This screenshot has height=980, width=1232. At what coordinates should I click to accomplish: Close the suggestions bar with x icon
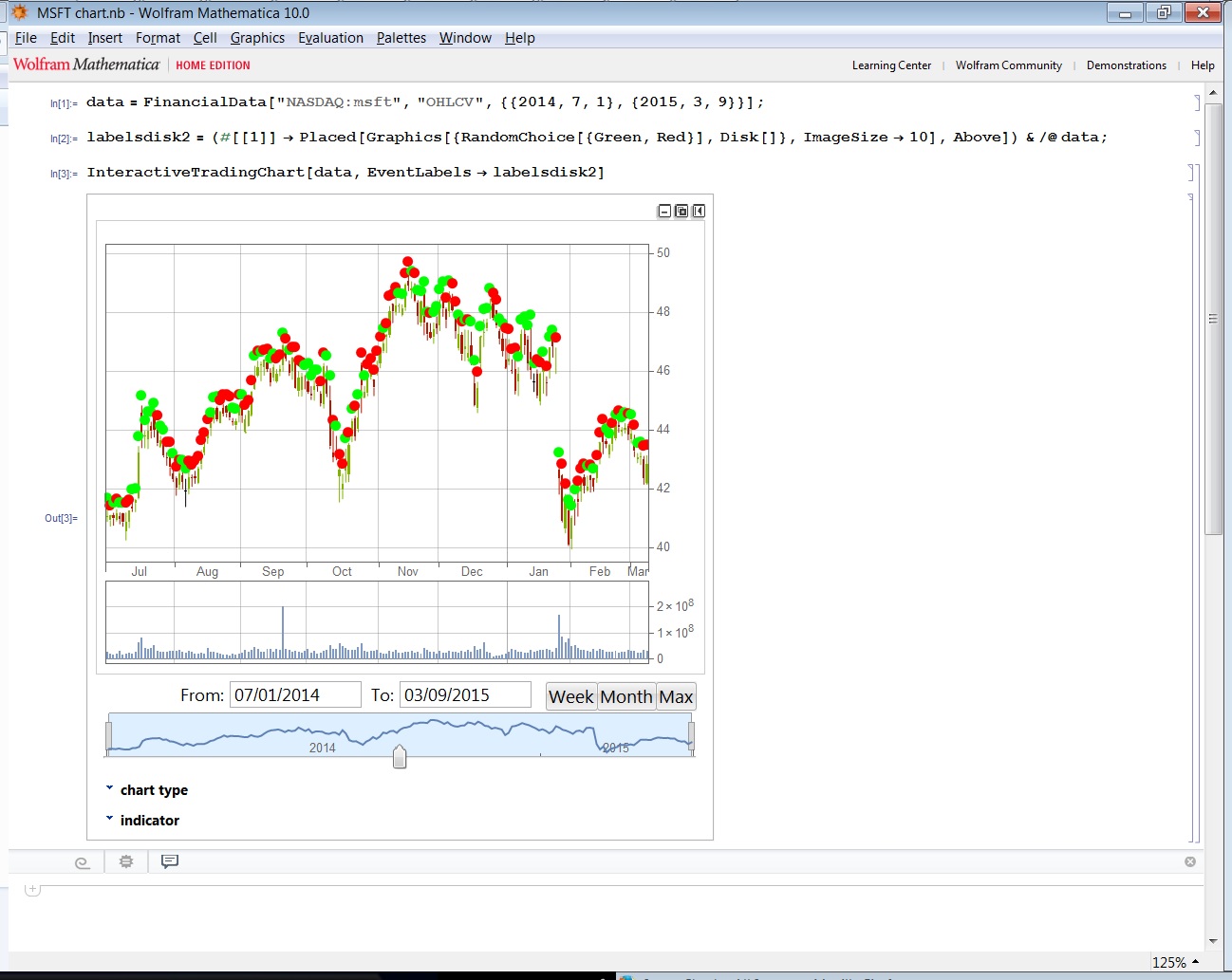[1190, 861]
